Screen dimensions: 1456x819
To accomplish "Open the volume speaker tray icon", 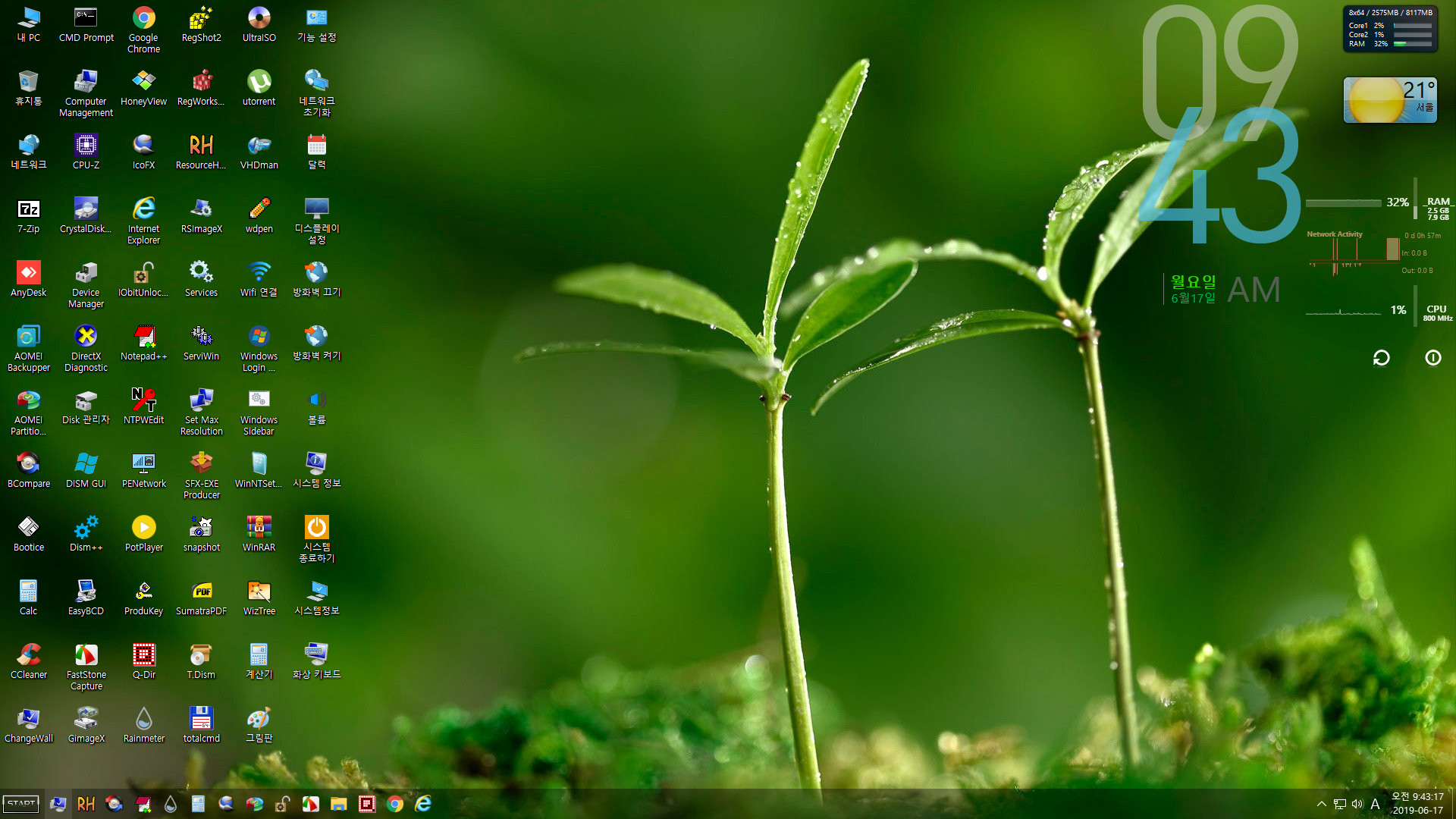I will pyautogui.click(x=1357, y=804).
